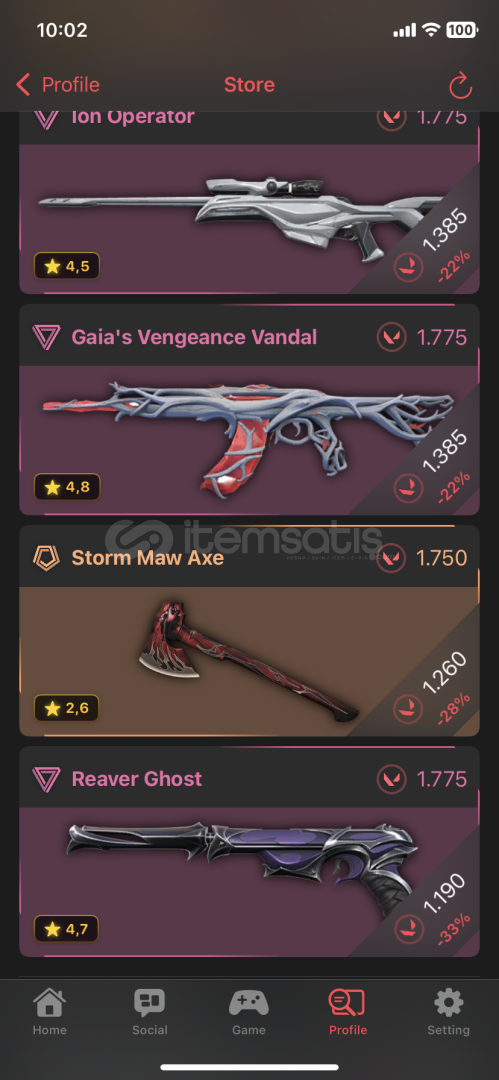Tap the VP icon beside Reaver Ghost 1.775
The width and height of the screenshot is (499, 1080).
pyautogui.click(x=391, y=779)
